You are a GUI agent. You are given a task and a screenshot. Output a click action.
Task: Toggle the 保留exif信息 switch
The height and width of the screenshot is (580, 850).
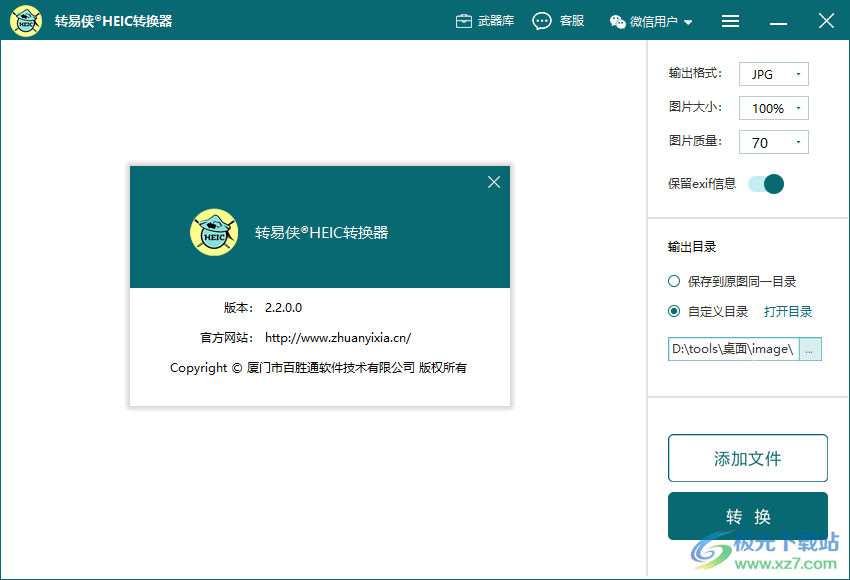point(766,184)
